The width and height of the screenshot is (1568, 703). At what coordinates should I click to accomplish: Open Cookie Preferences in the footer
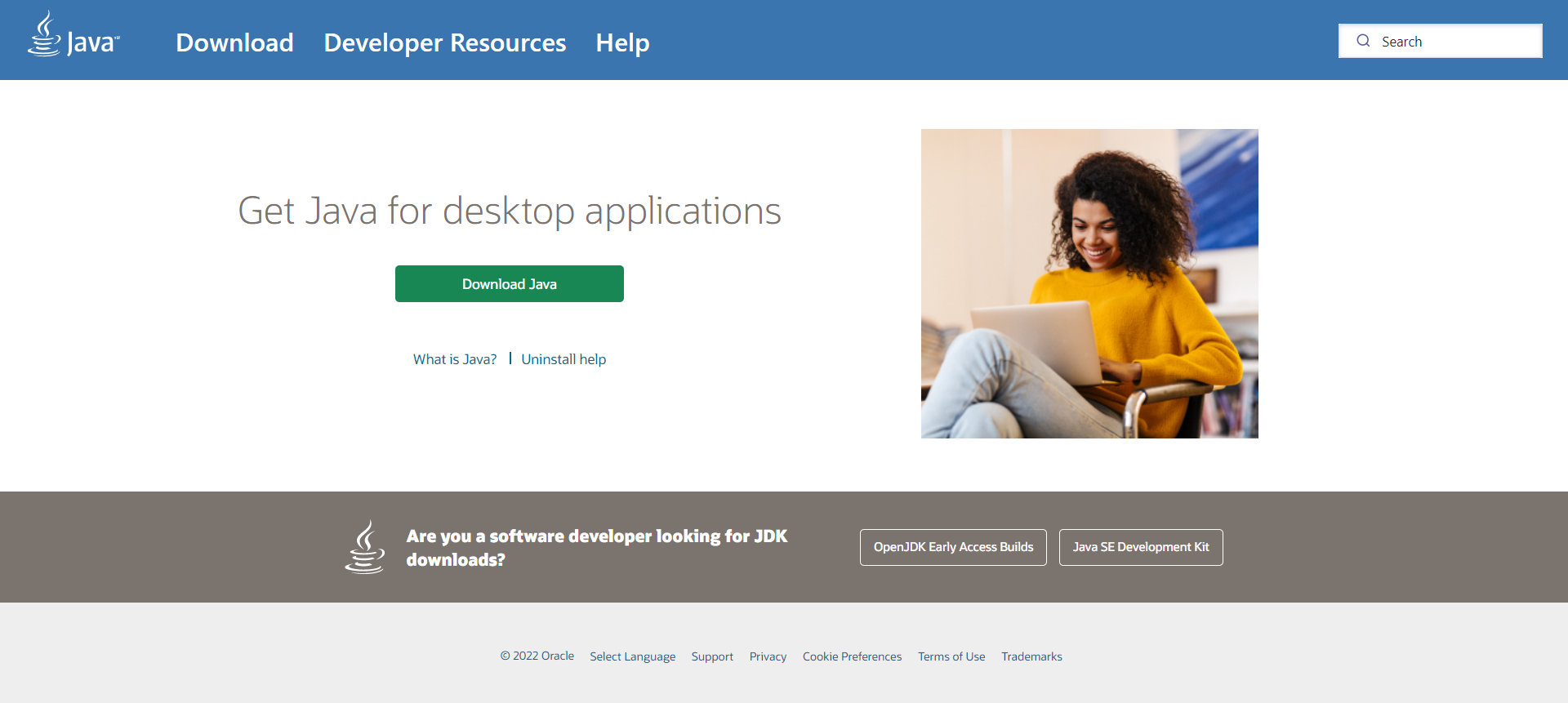tap(852, 656)
